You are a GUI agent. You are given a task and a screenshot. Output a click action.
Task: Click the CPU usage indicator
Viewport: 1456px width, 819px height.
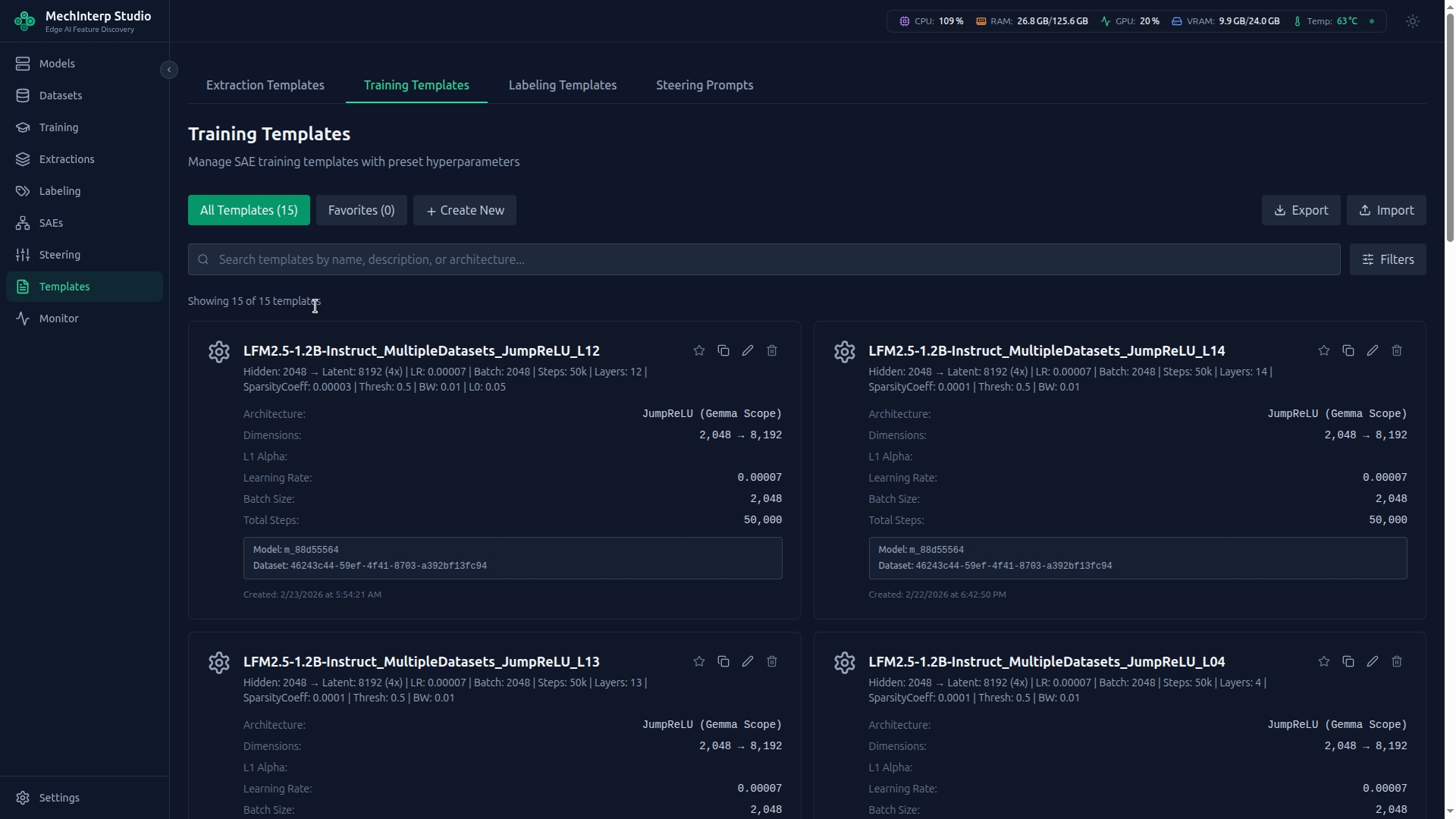pos(931,21)
